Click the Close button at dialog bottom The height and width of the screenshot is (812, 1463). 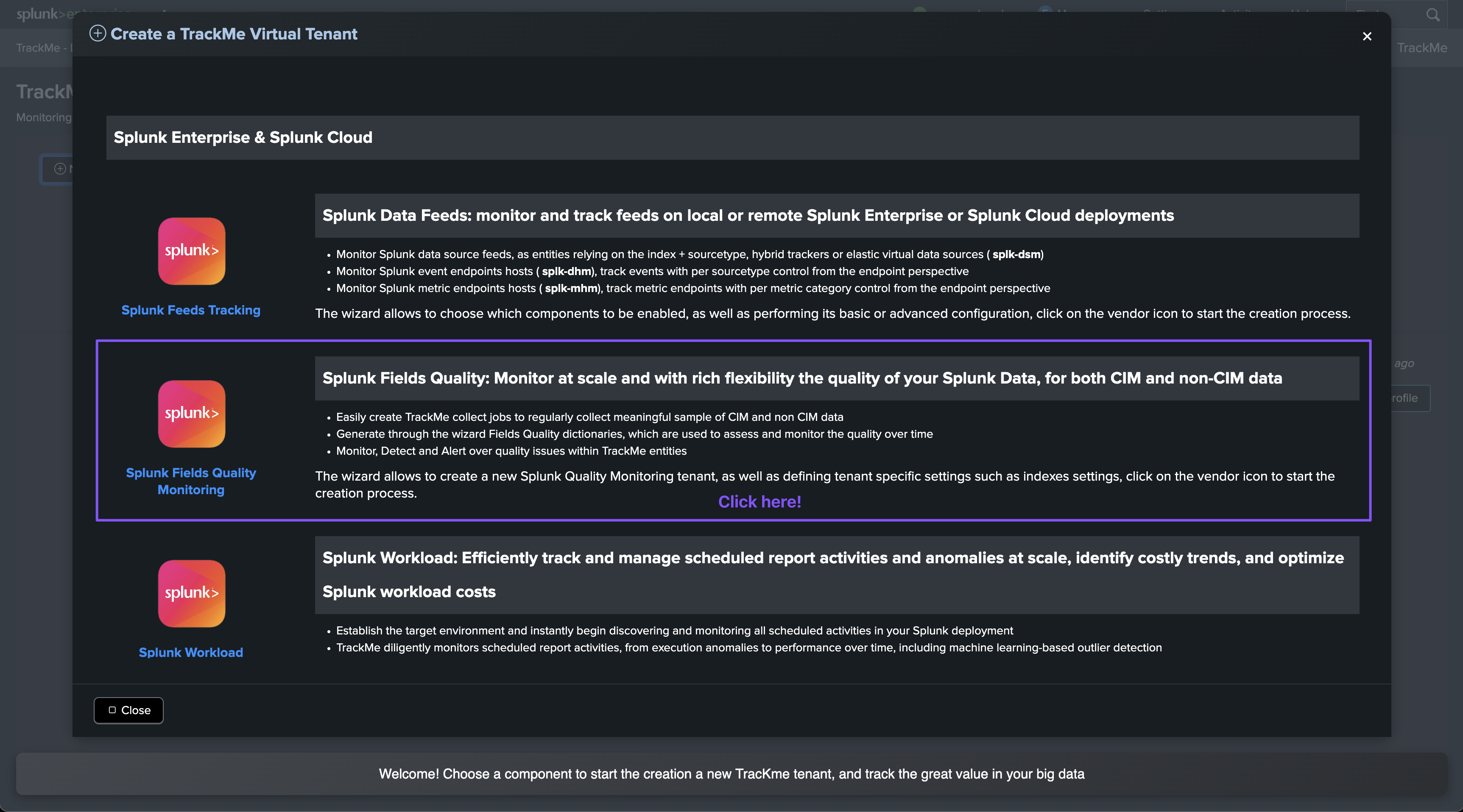128,710
